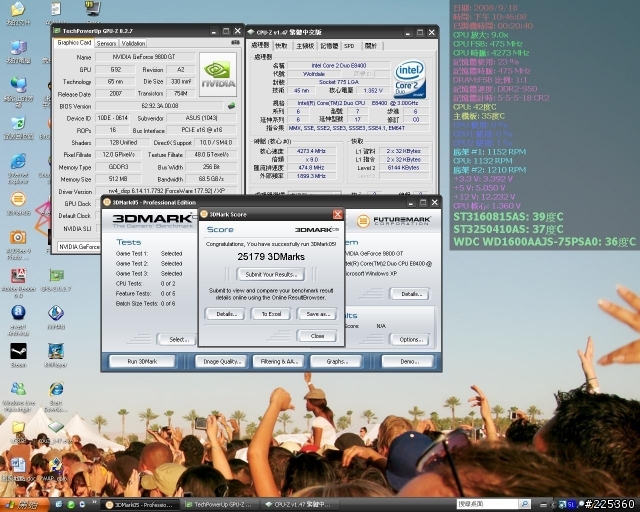This screenshot has width=640, height=512.
Task: Click the Start button on the taskbar
Action: tap(24, 505)
